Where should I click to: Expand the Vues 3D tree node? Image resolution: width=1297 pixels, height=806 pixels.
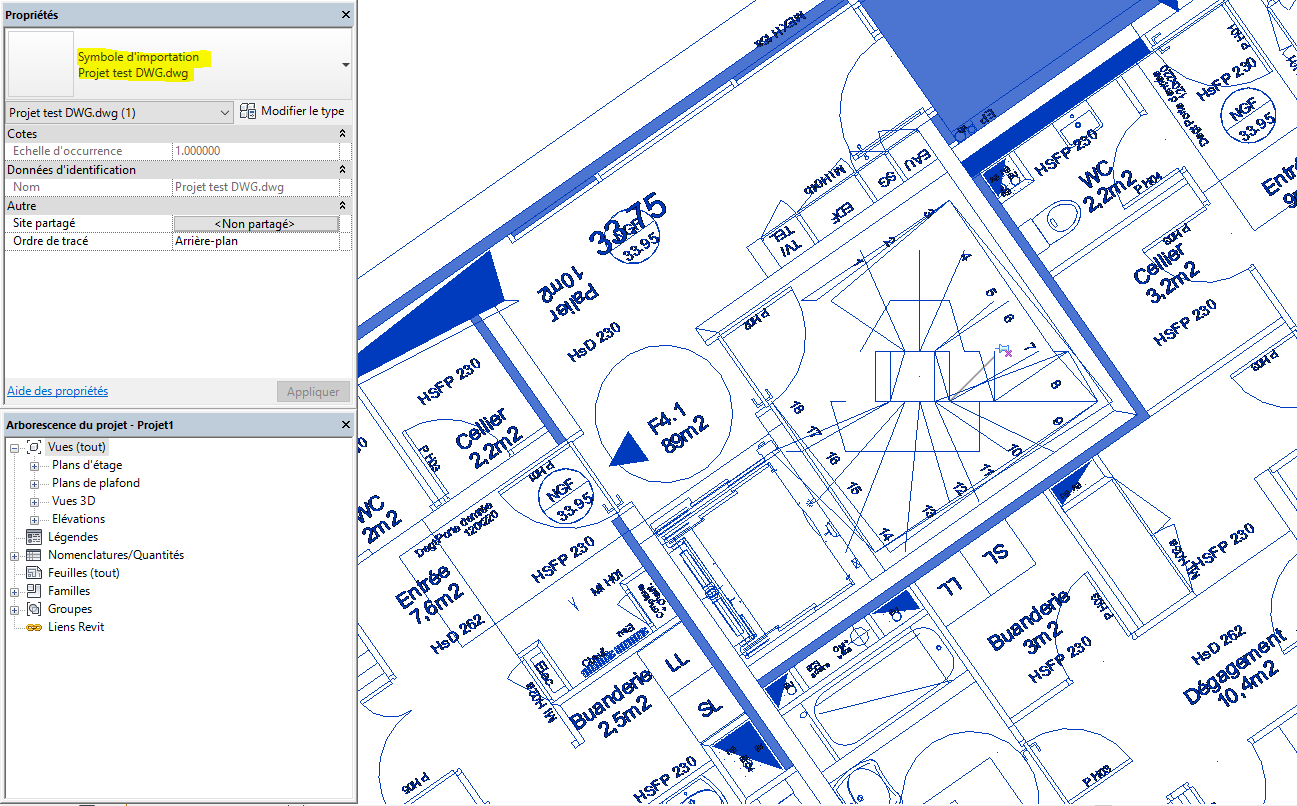click(x=34, y=501)
